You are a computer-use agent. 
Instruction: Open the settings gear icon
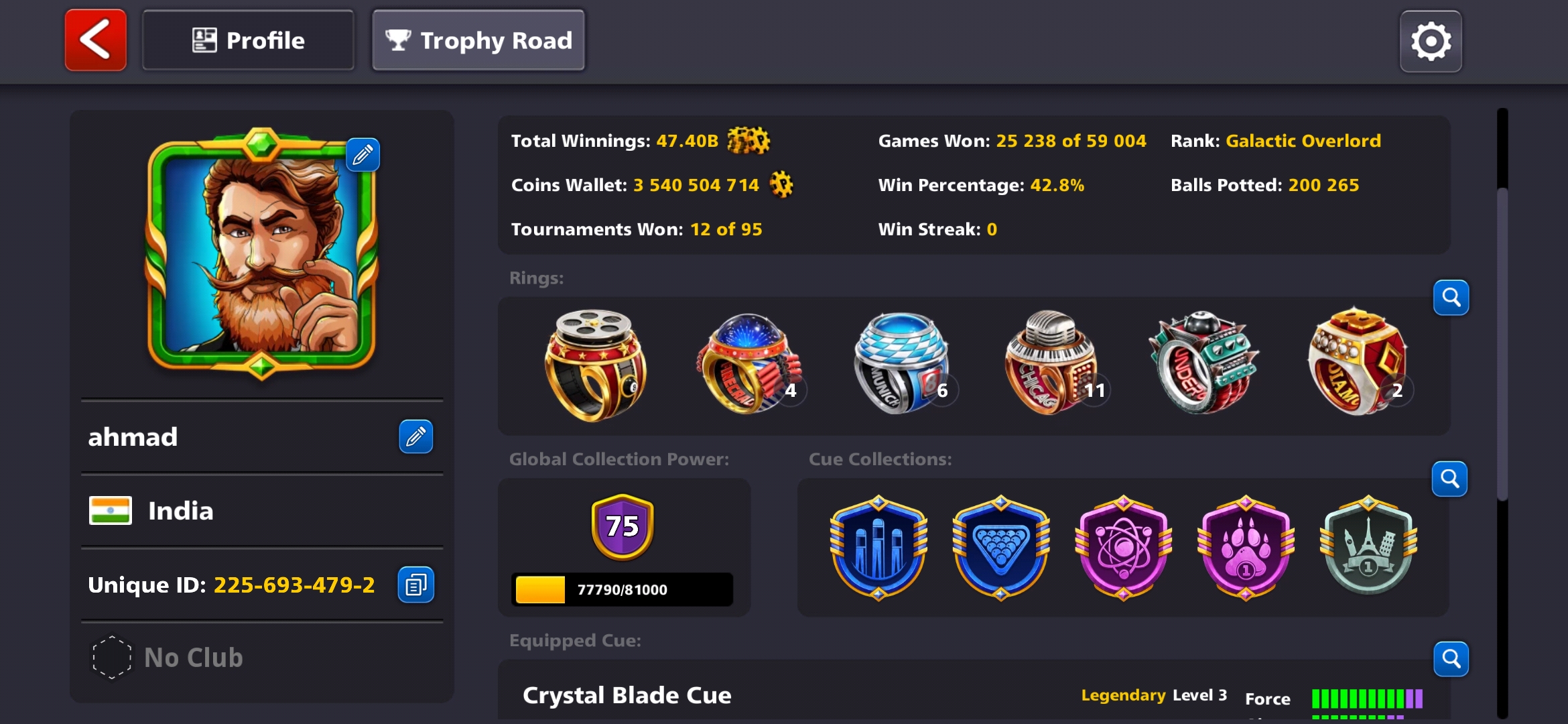pyautogui.click(x=1431, y=42)
